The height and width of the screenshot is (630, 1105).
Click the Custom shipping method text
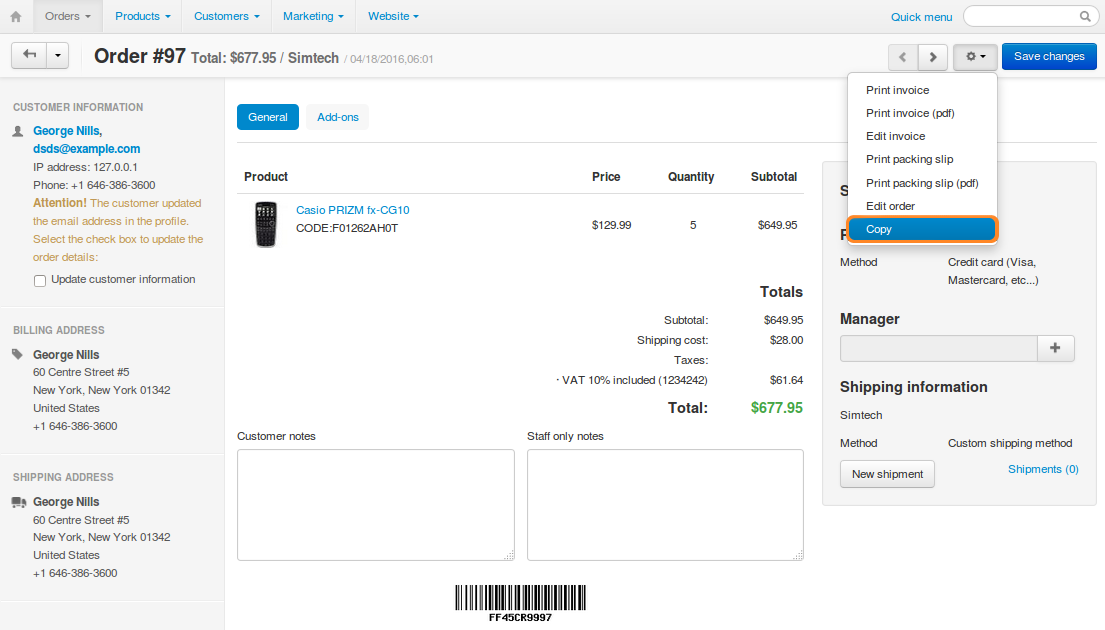pyautogui.click(x=1010, y=443)
